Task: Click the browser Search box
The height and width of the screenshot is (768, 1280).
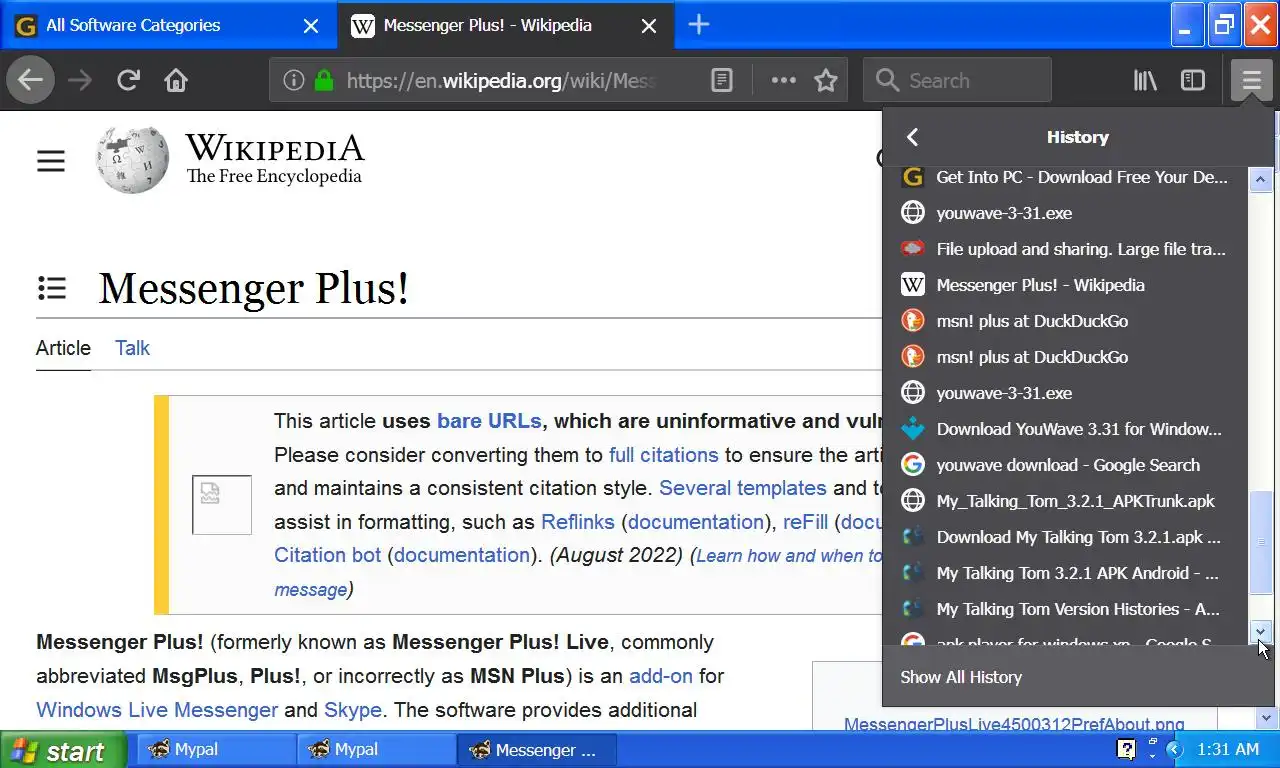Action: 957,80
